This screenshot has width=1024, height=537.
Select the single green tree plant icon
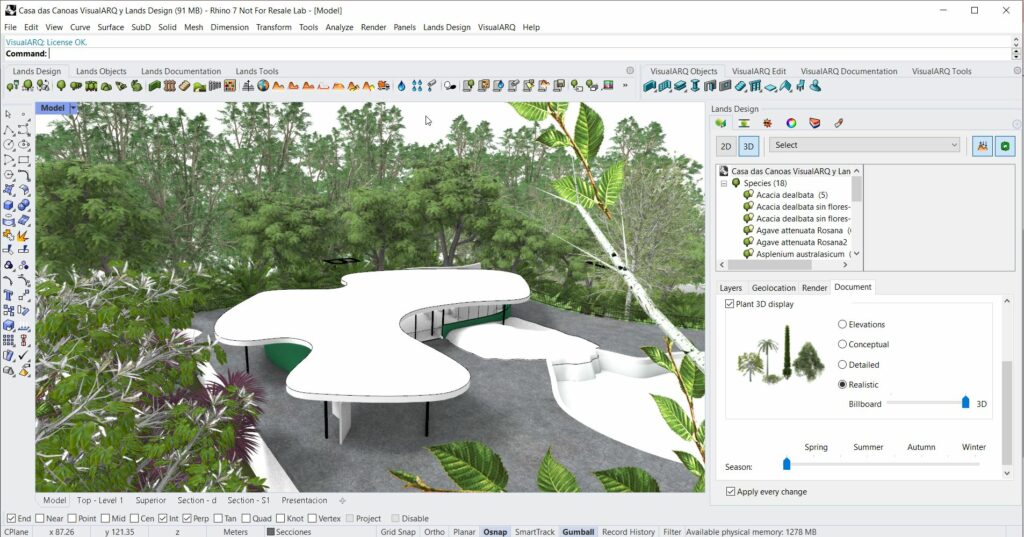(x=61, y=86)
